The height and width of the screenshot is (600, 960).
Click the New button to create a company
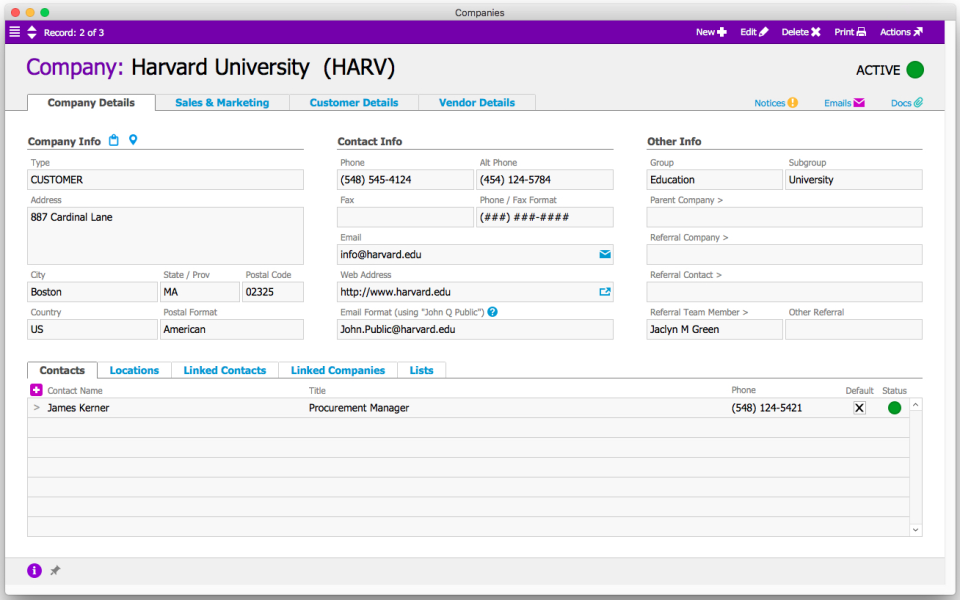click(x=710, y=31)
